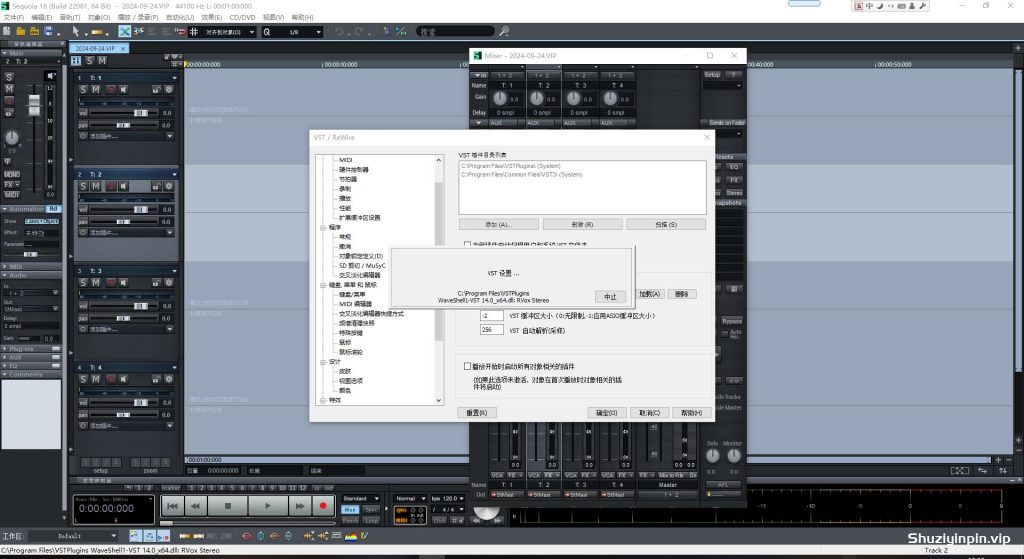1024x559 pixels.
Task: Click first workspace view icon near Default
Action: (135, 536)
